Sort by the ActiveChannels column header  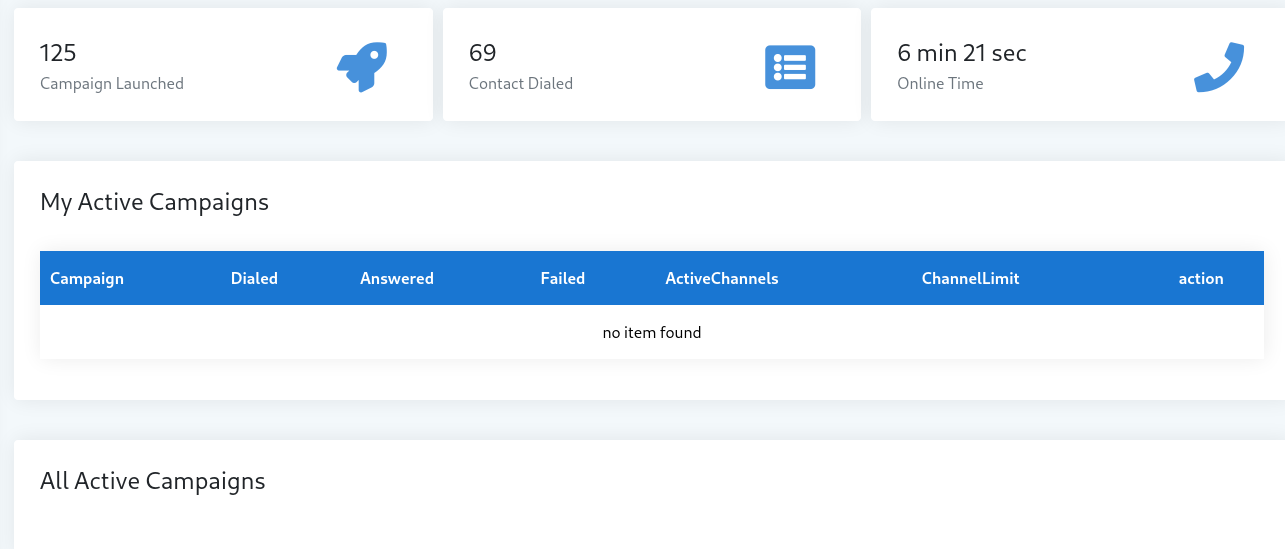click(x=722, y=278)
